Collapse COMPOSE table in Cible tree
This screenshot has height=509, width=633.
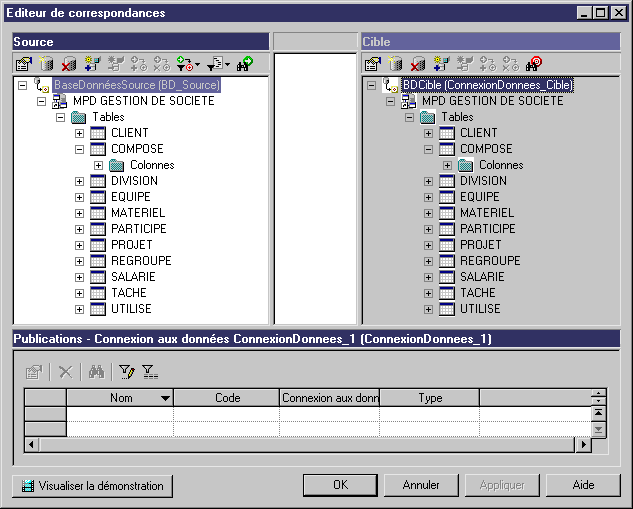pyautogui.click(x=428, y=149)
